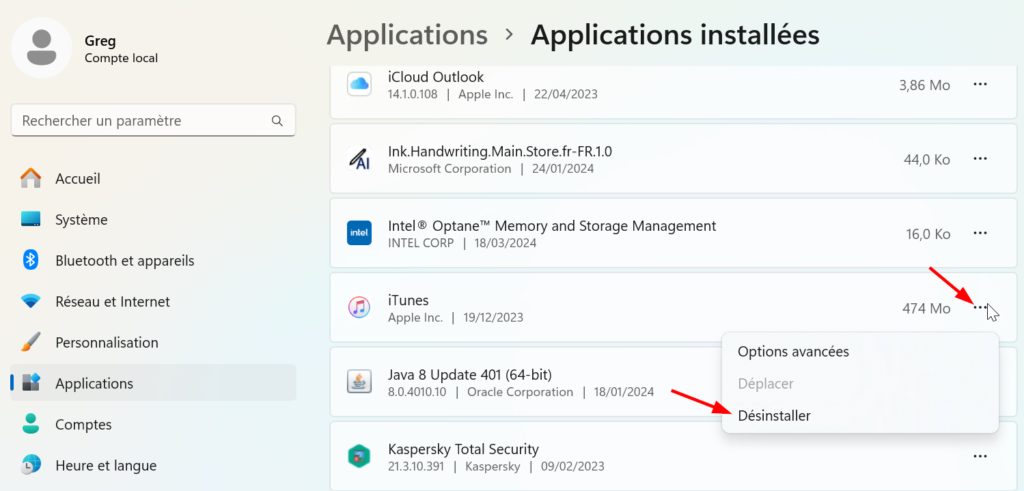The width and height of the screenshot is (1024, 491).
Task: Click the search magnifier icon
Action: [277, 121]
